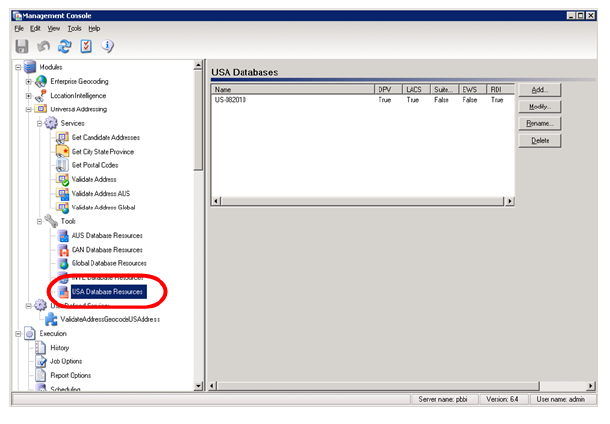
Task: Click the Global Database Resources icon
Action: point(63,263)
